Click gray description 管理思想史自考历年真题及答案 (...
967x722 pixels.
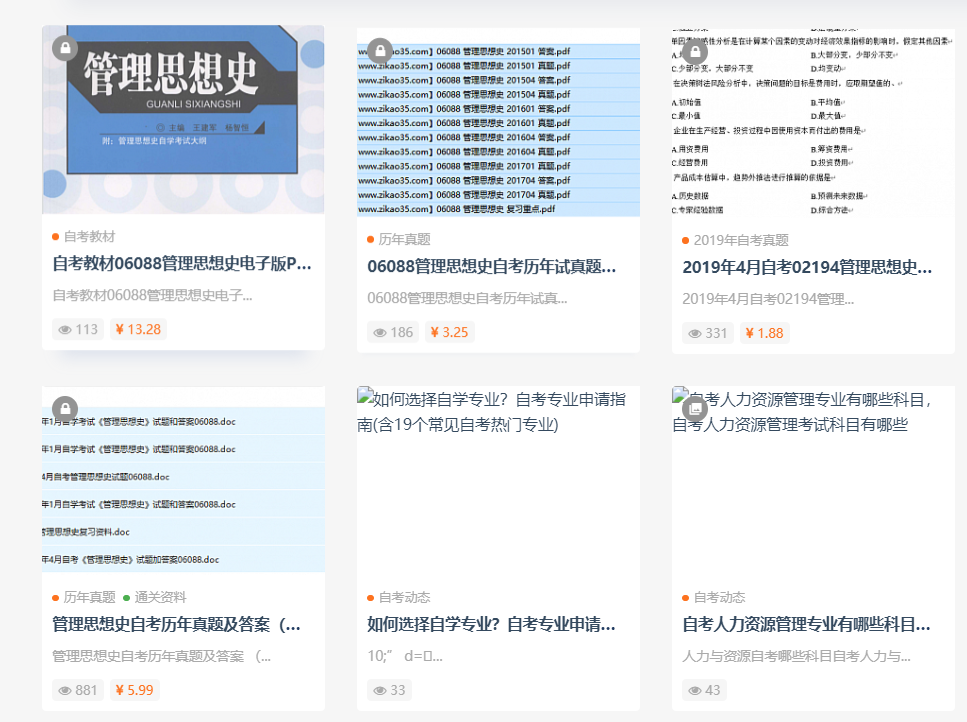click(x=162, y=656)
